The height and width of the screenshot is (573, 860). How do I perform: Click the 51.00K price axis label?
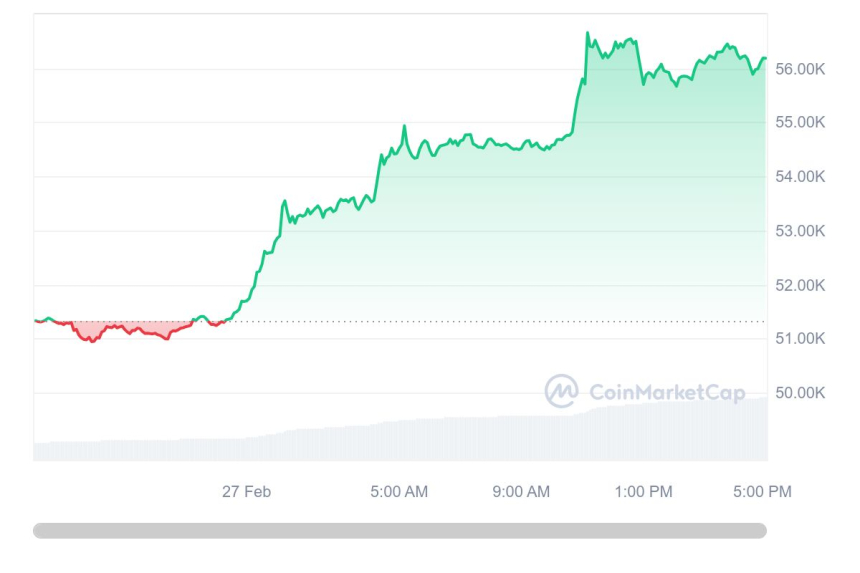(799, 339)
